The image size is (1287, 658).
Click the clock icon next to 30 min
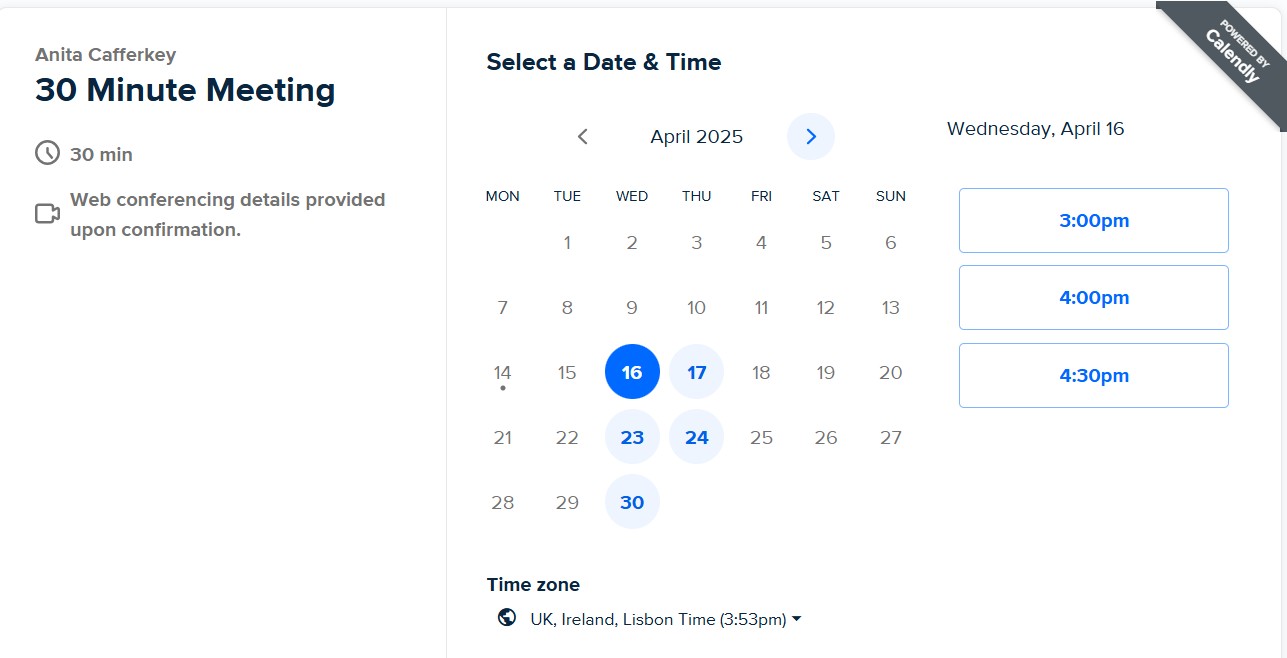pyautogui.click(x=47, y=153)
